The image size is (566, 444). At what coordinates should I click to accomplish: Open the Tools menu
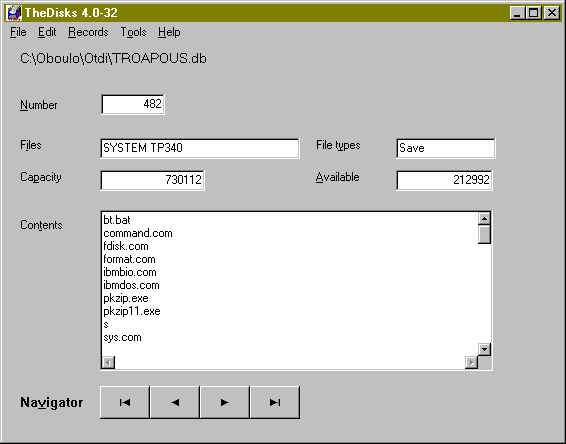tap(133, 32)
